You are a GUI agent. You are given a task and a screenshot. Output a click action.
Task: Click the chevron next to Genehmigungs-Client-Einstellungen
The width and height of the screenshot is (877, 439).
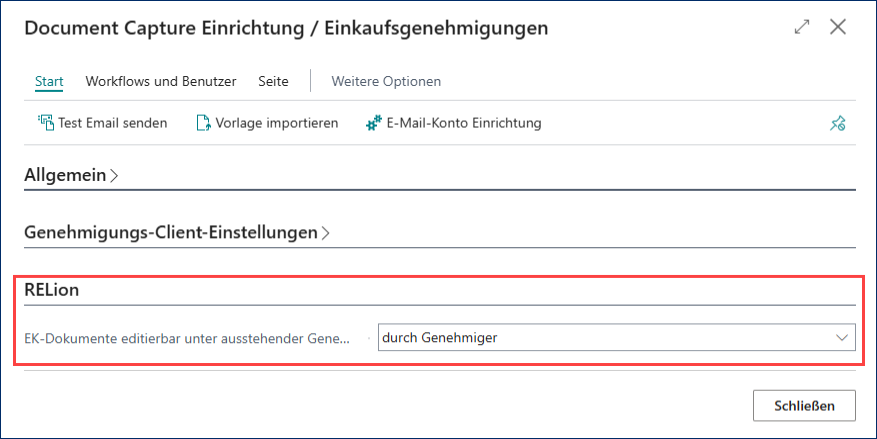(x=326, y=233)
